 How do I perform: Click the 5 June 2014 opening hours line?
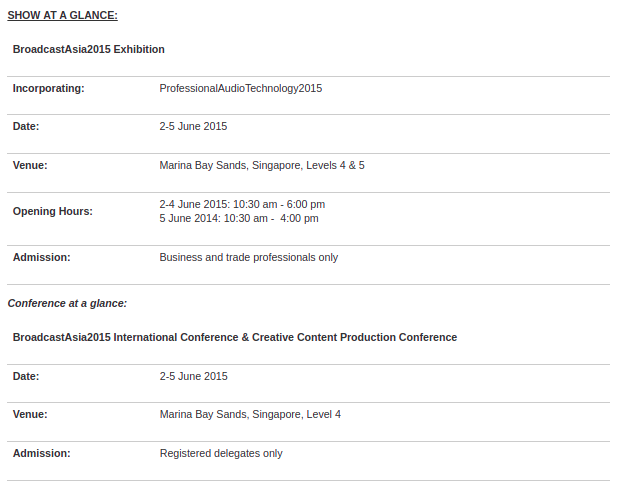[239, 218]
